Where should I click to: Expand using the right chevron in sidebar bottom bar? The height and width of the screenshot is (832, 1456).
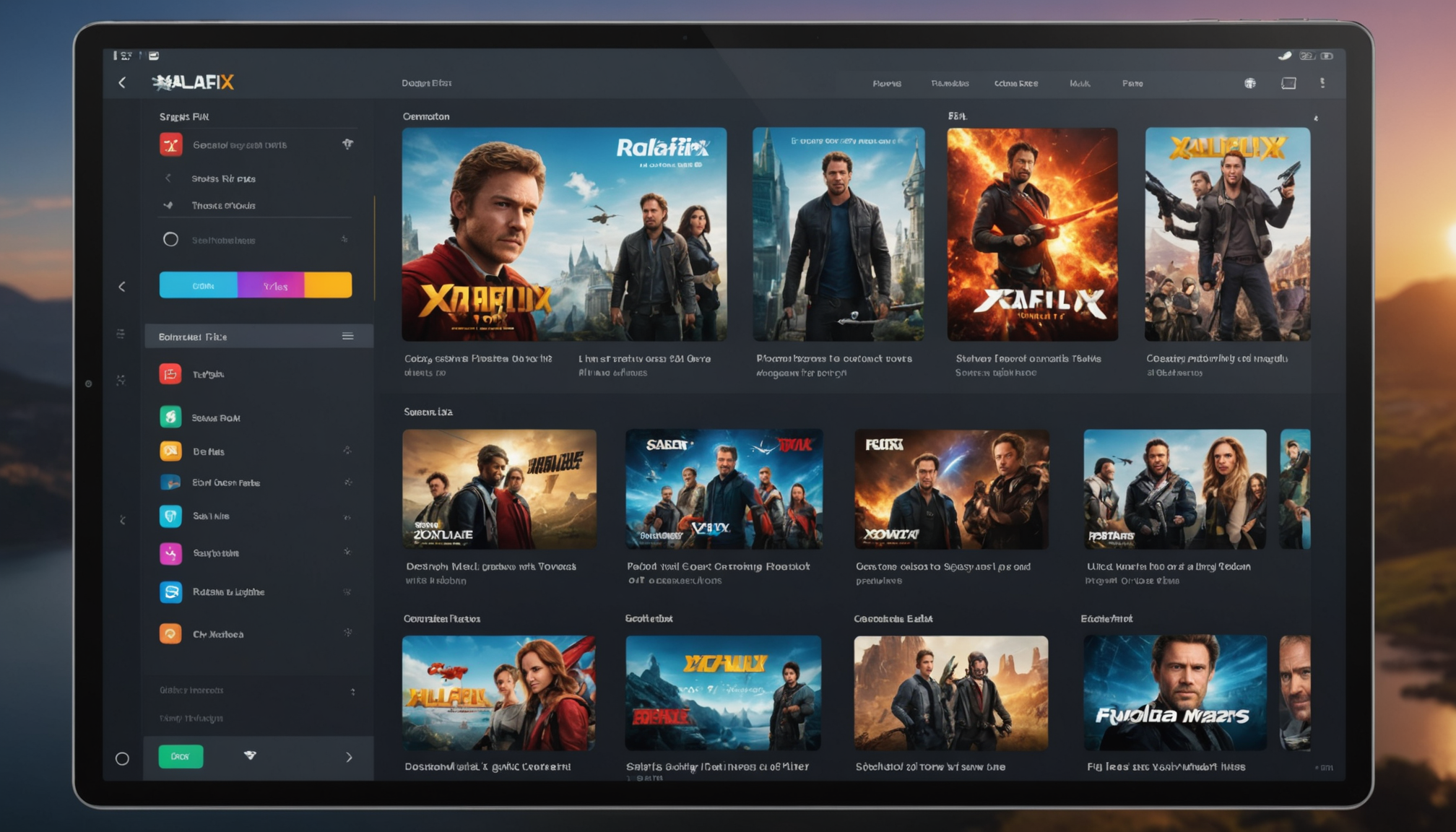[x=349, y=757]
